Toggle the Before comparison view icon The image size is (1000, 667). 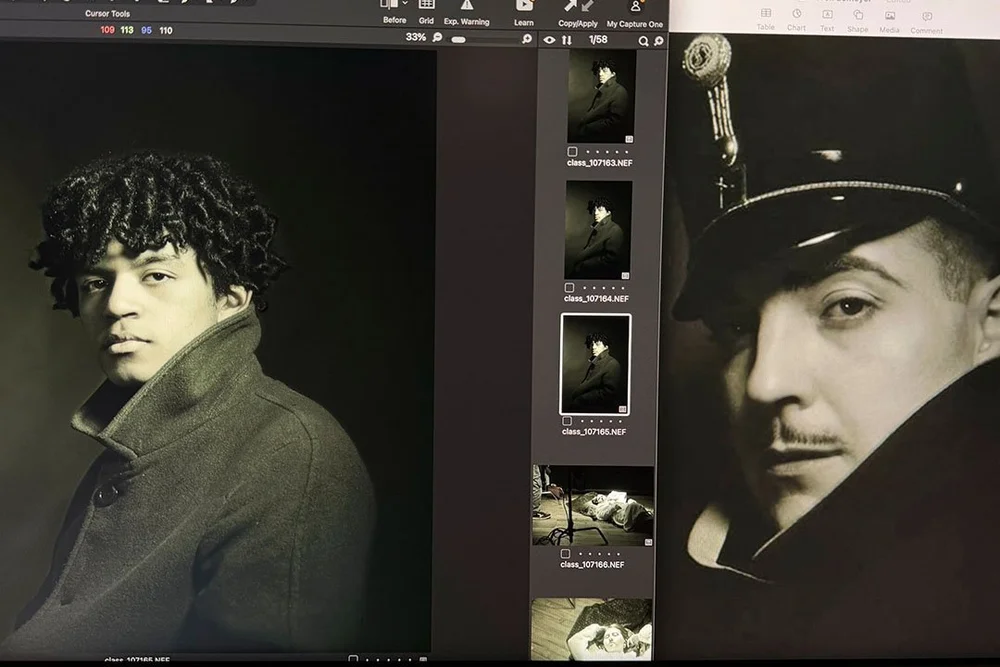[x=389, y=5]
